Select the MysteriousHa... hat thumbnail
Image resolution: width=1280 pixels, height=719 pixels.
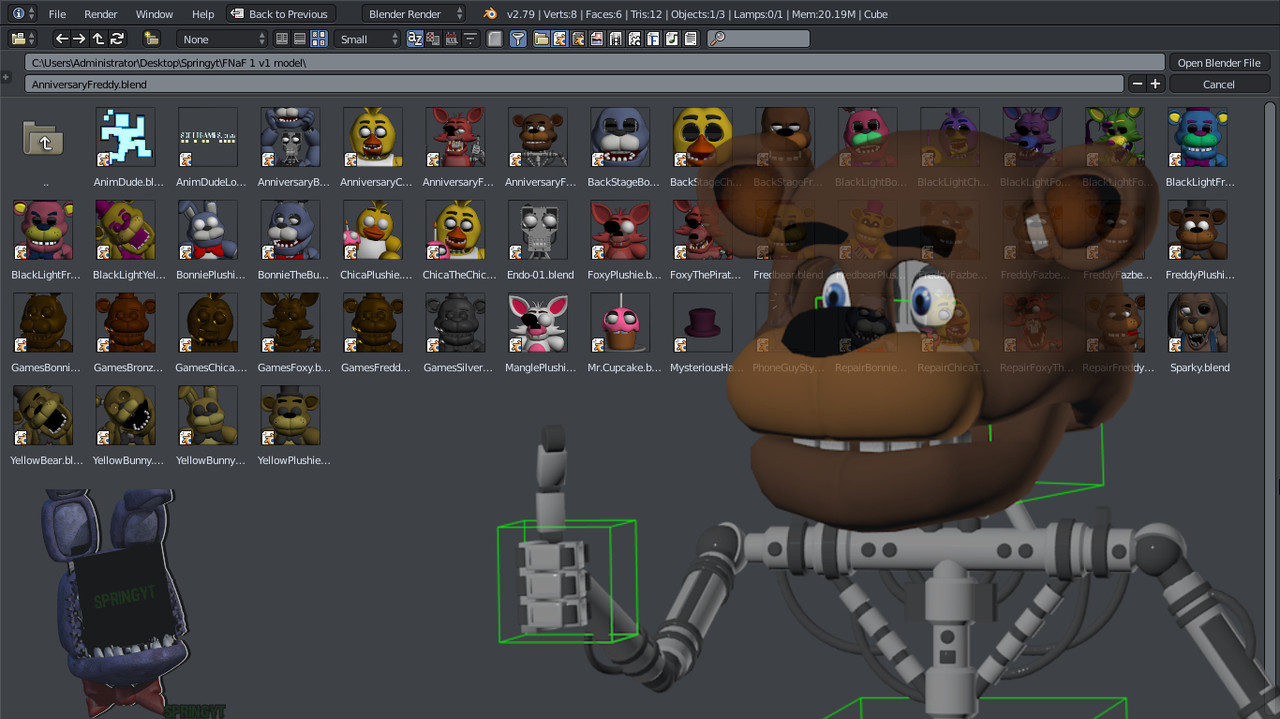click(702, 323)
